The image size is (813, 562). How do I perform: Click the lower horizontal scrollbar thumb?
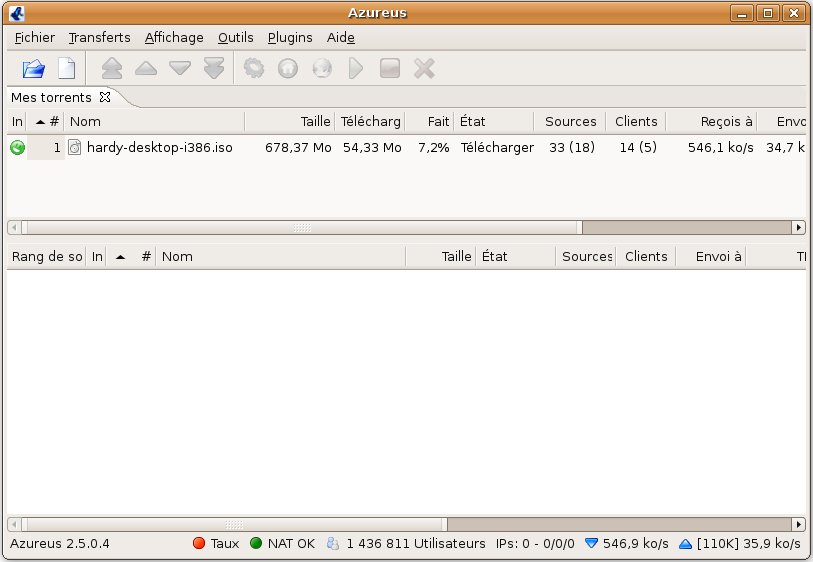click(234, 524)
